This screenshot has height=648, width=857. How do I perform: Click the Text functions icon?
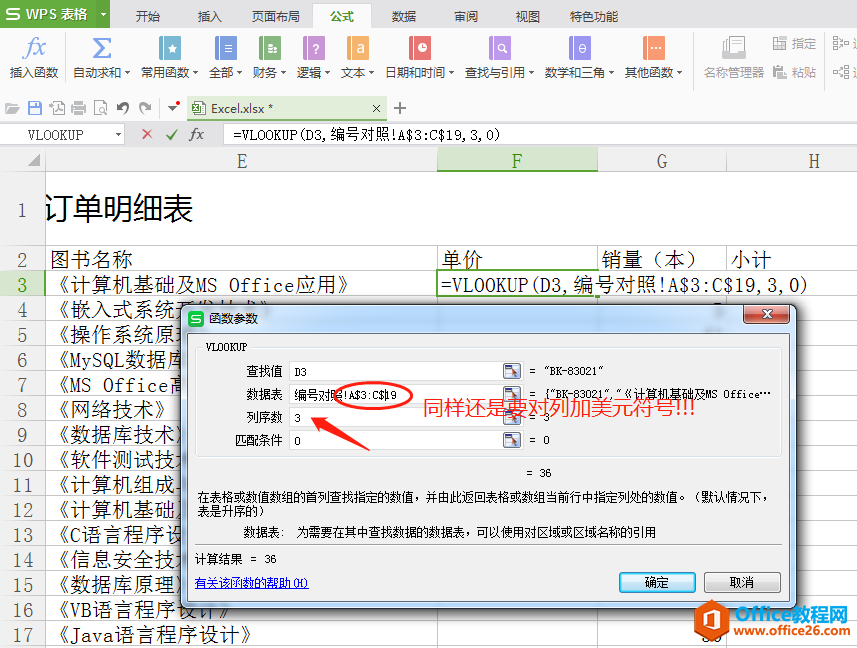point(357,48)
